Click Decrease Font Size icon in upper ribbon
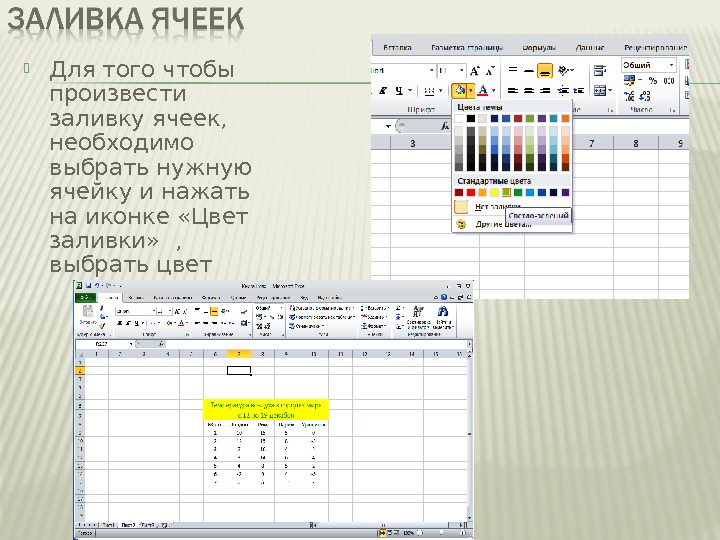This screenshot has height=540, width=720. (x=490, y=71)
